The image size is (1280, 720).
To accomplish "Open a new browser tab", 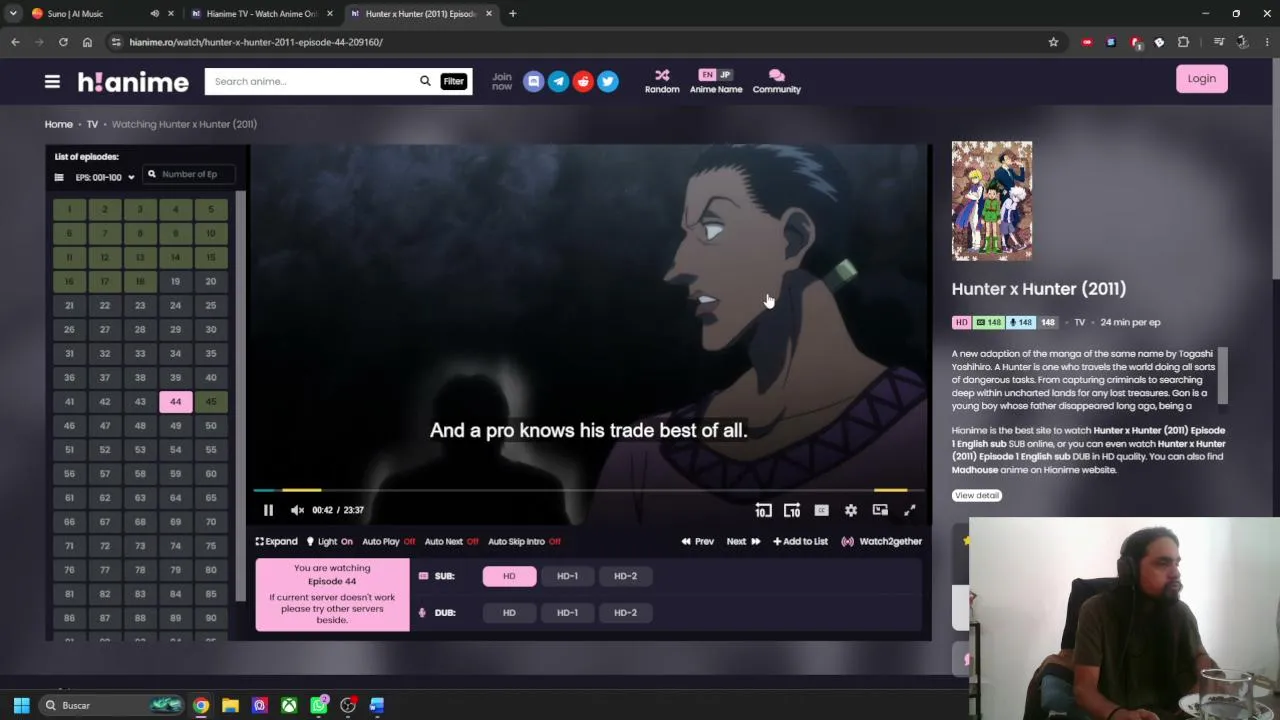I will 512,14.
